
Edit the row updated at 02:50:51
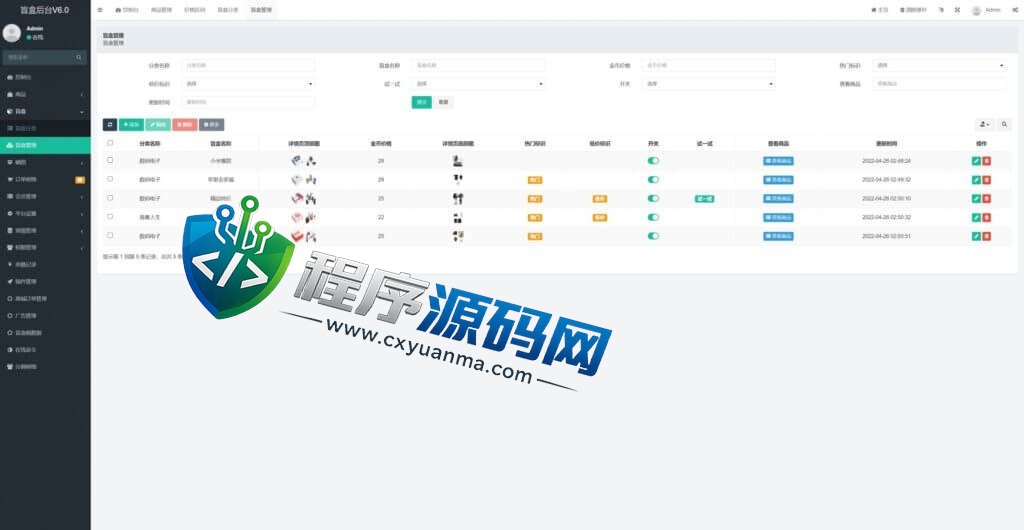point(976,236)
